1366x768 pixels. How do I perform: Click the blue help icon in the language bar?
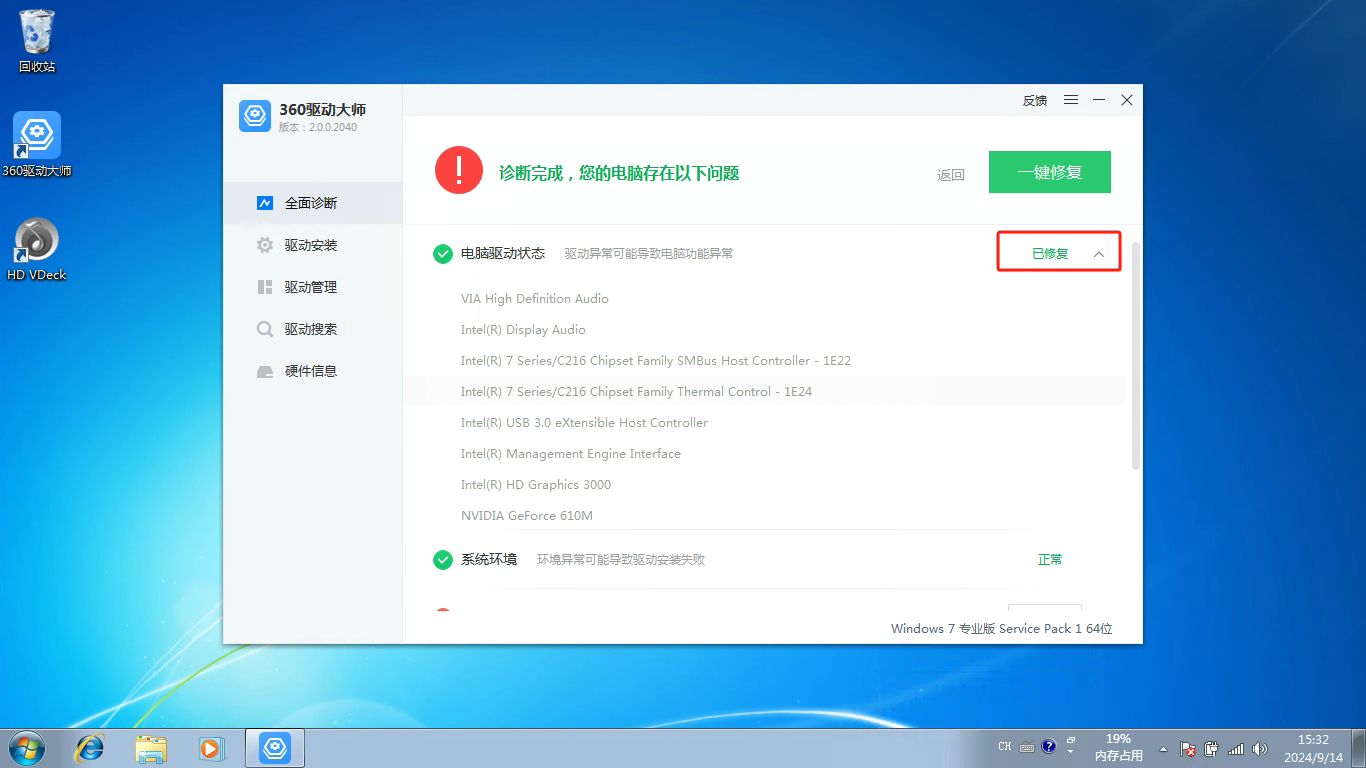[1049, 746]
